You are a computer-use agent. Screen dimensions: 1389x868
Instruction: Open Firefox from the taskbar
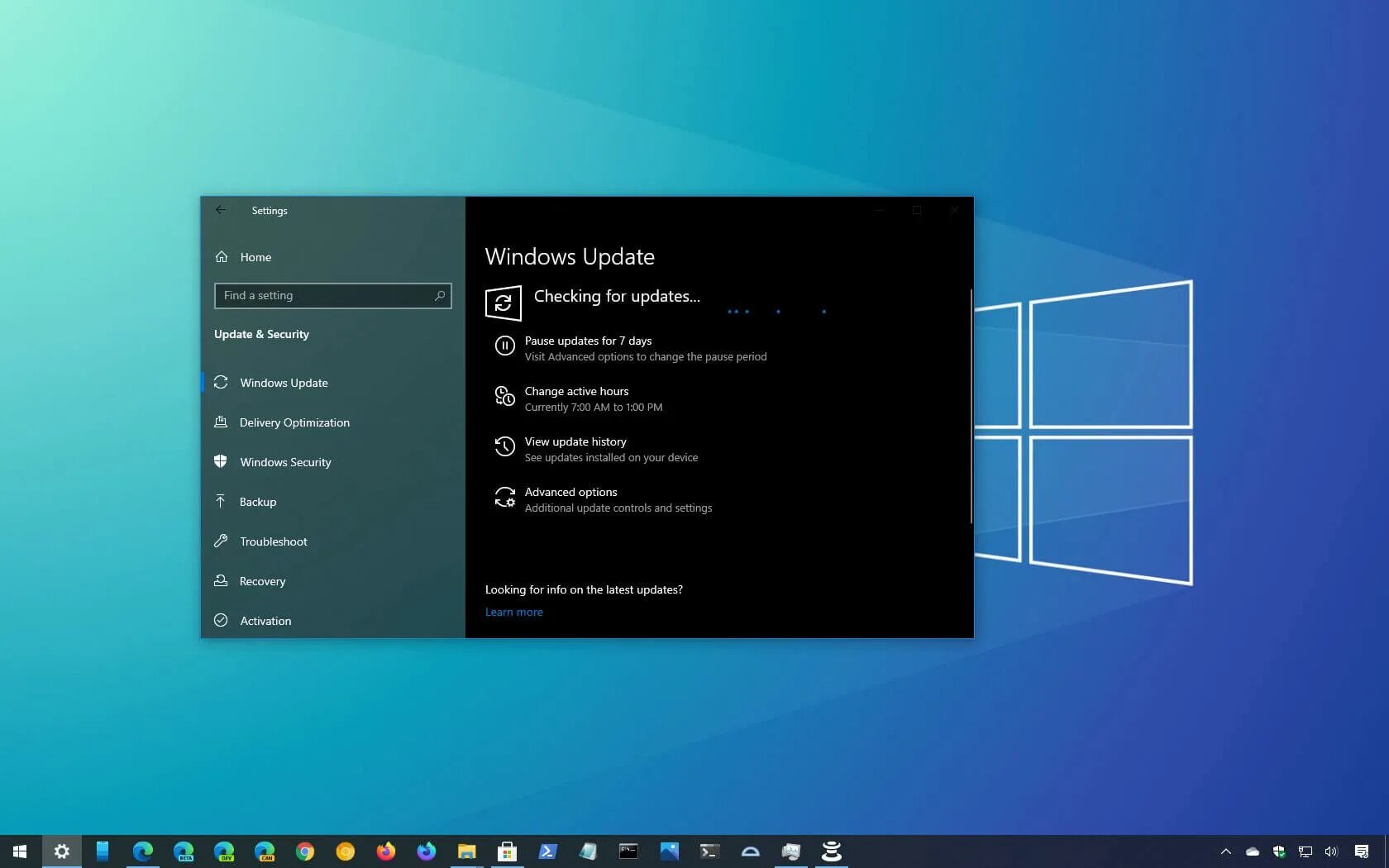[x=385, y=851]
